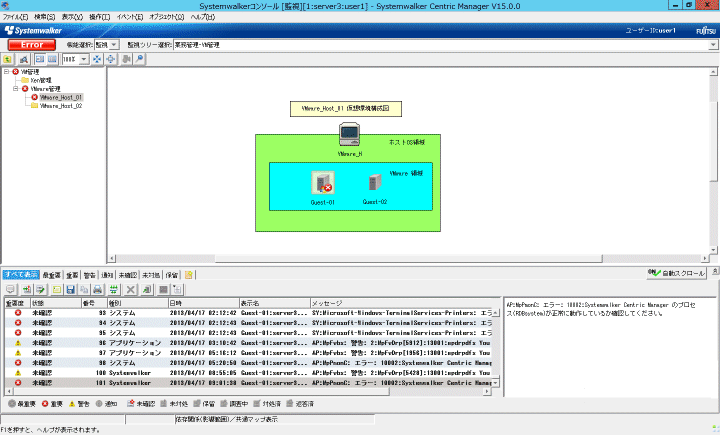Sort events by 重要度 column header
The height and width of the screenshot is (435, 720).
tap(17, 303)
